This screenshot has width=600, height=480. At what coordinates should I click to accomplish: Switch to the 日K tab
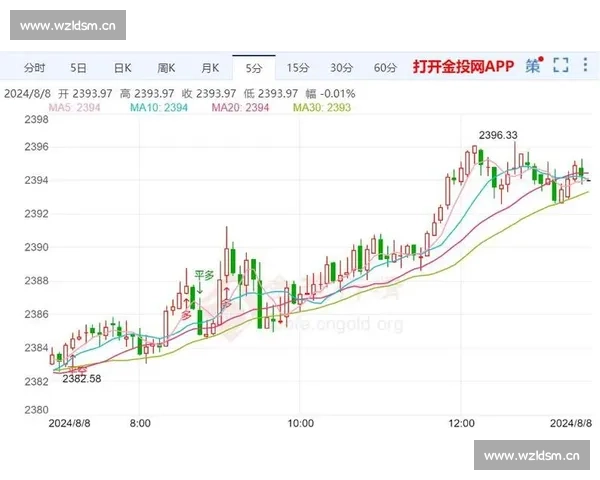(122, 68)
